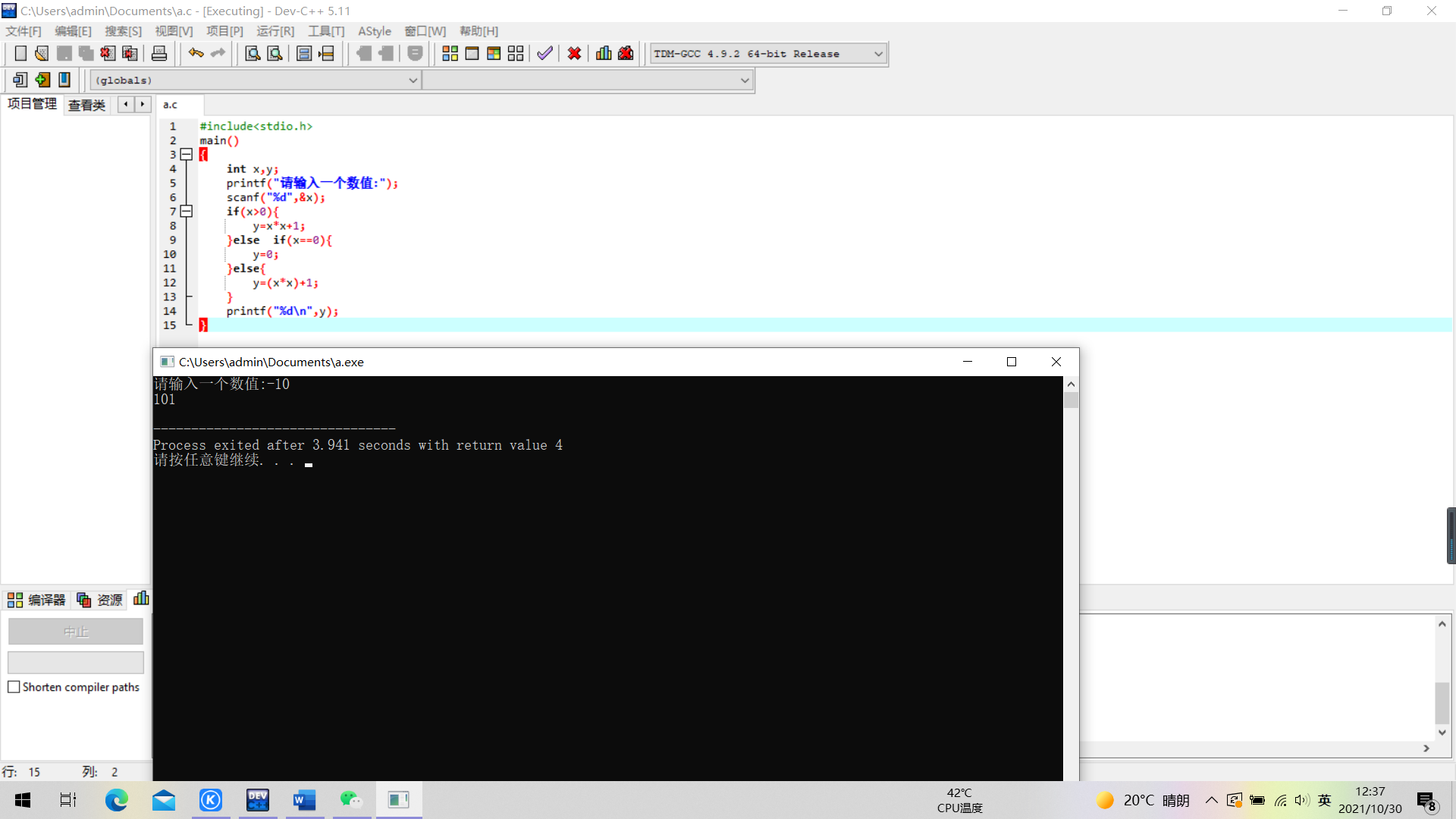The image size is (1456, 819).
Task: Click the profile analysis bar chart icon
Action: click(x=604, y=54)
